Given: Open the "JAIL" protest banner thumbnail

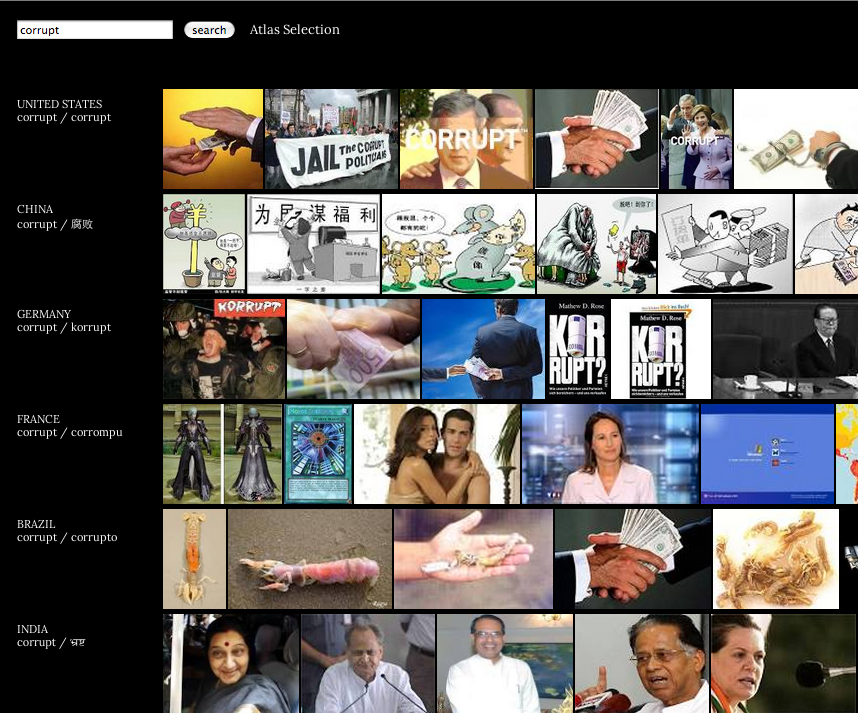Looking at the screenshot, I should click(x=331, y=139).
